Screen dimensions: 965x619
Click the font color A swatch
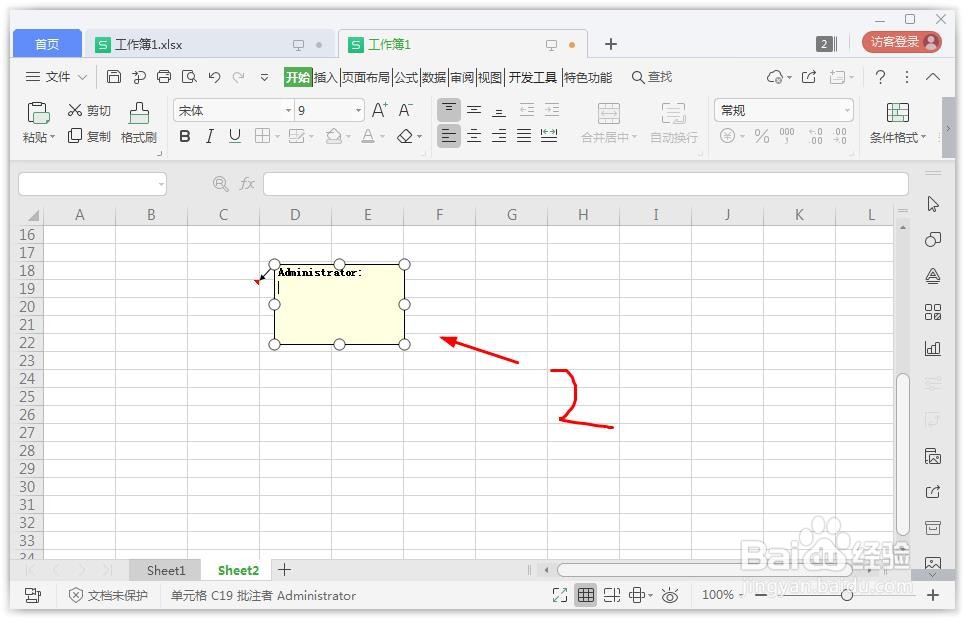(x=368, y=136)
